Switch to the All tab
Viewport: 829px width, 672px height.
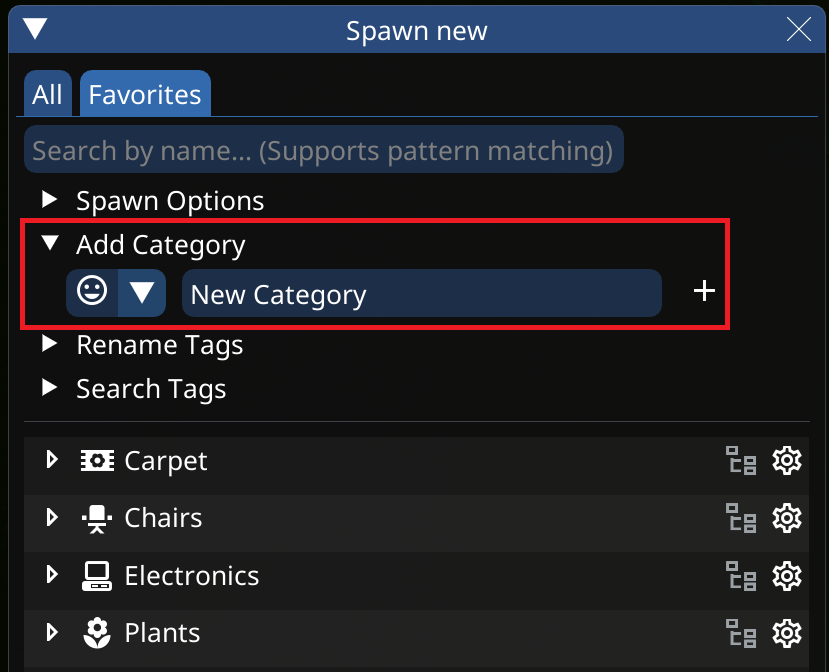point(47,95)
